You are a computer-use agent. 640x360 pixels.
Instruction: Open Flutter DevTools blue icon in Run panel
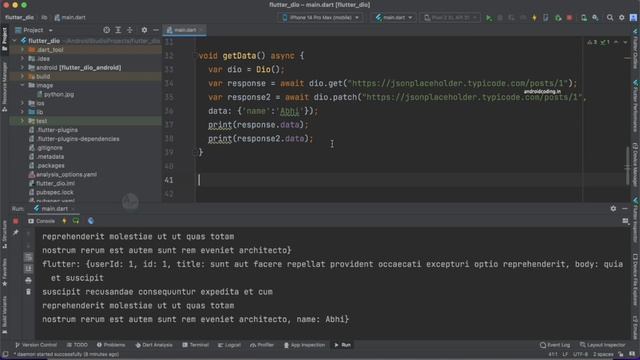(x=91, y=221)
